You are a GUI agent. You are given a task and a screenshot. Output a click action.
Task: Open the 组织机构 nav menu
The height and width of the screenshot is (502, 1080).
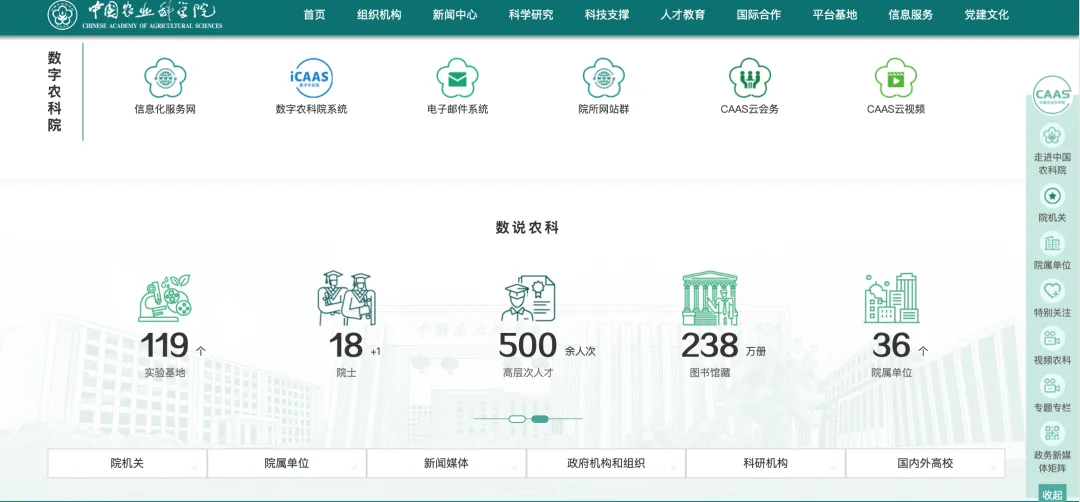[379, 15]
